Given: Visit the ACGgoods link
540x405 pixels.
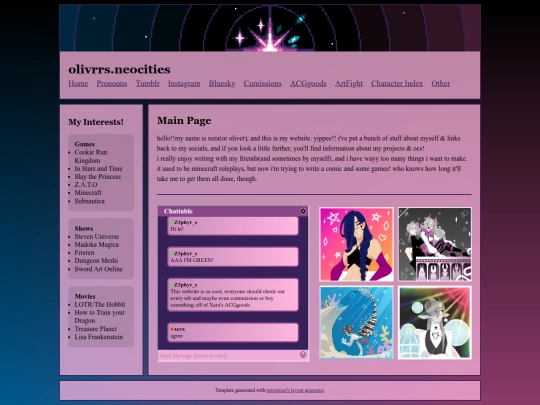Looking at the screenshot, I should 308,83.
